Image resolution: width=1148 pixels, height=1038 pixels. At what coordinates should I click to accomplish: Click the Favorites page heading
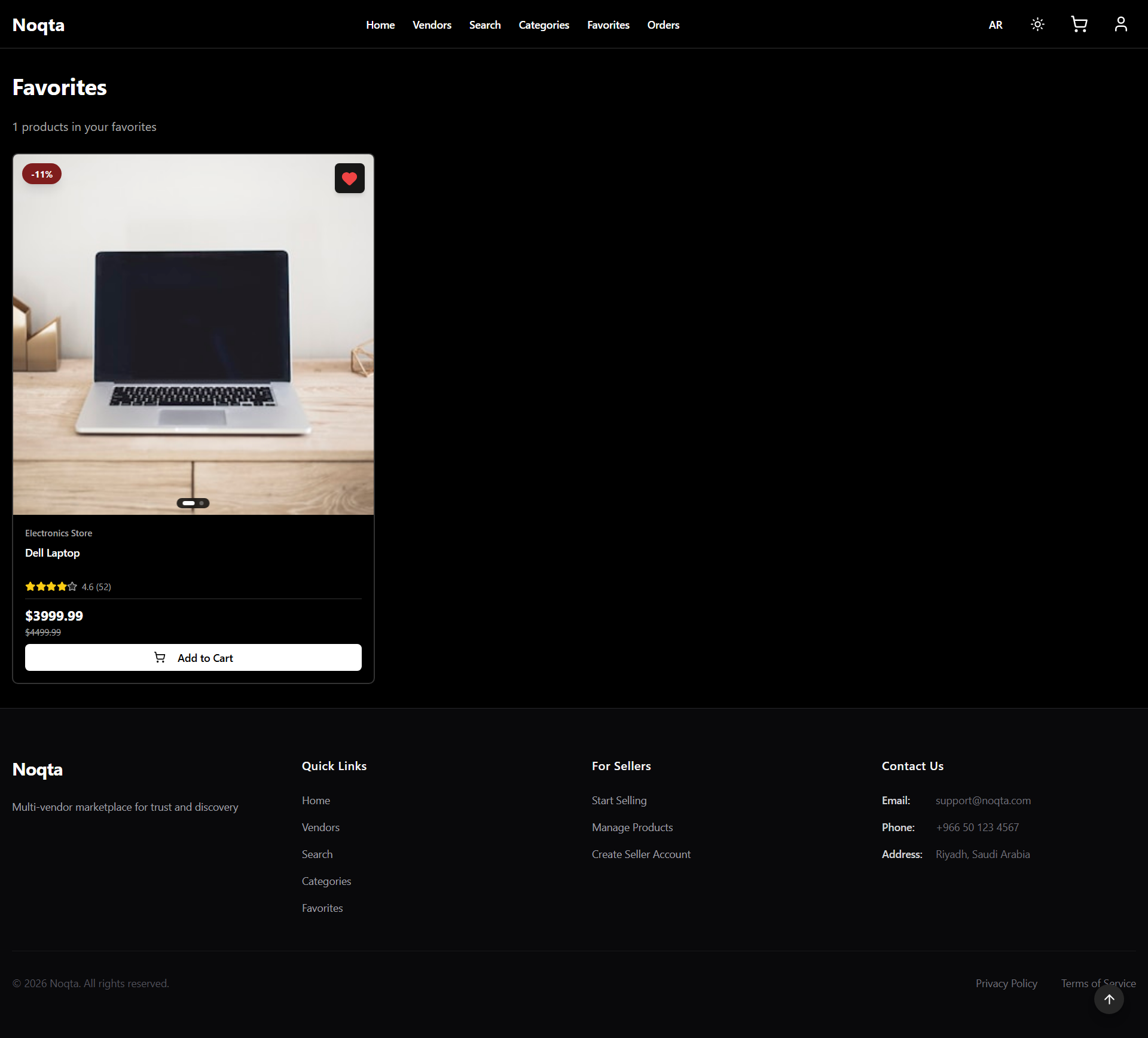pyautogui.click(x=59, y=87)
